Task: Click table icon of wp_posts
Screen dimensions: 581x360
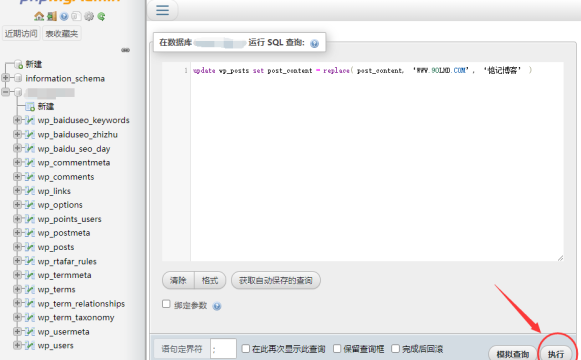Action: (x=30, y=247)
